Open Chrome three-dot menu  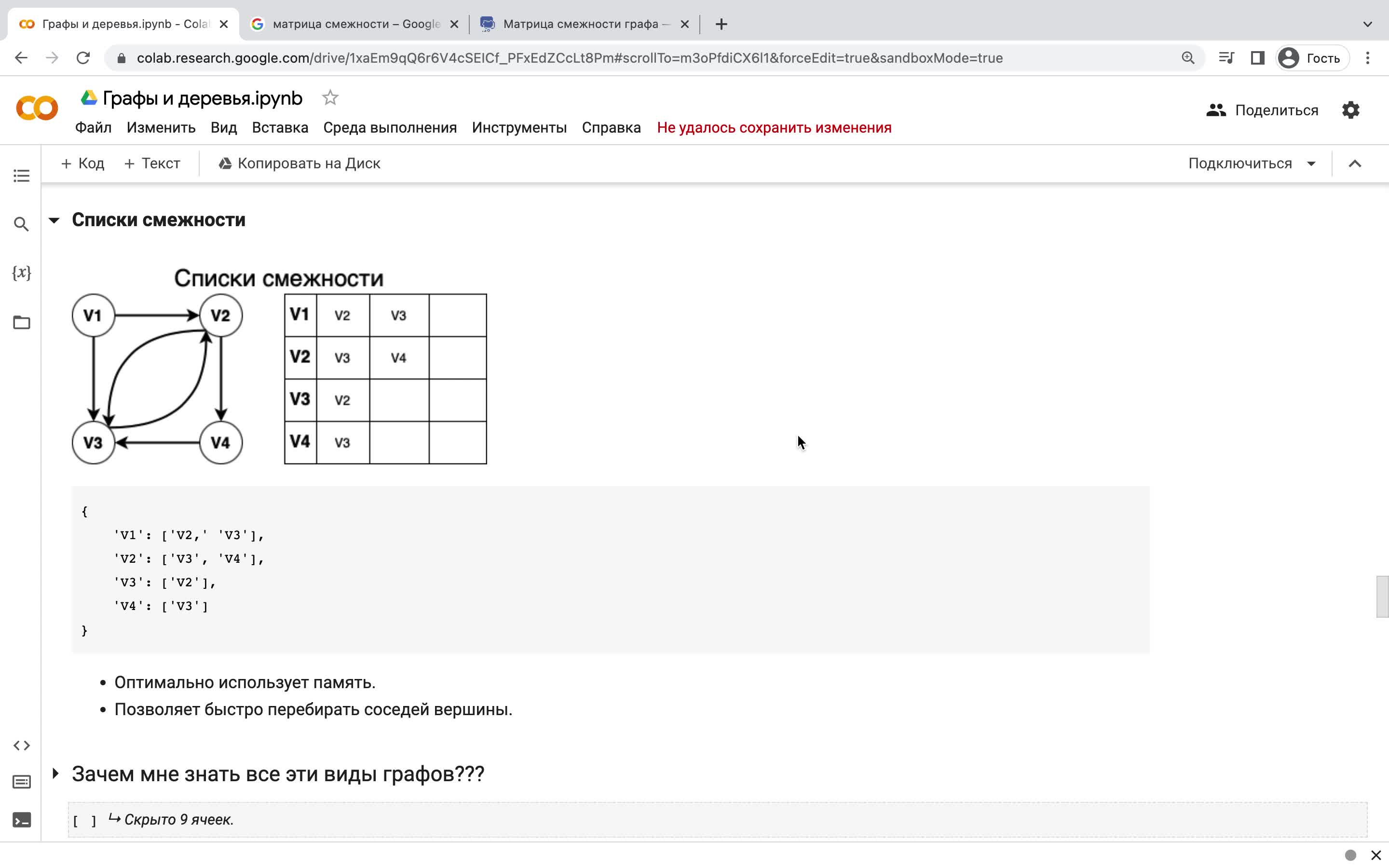tap(1368, 58)
